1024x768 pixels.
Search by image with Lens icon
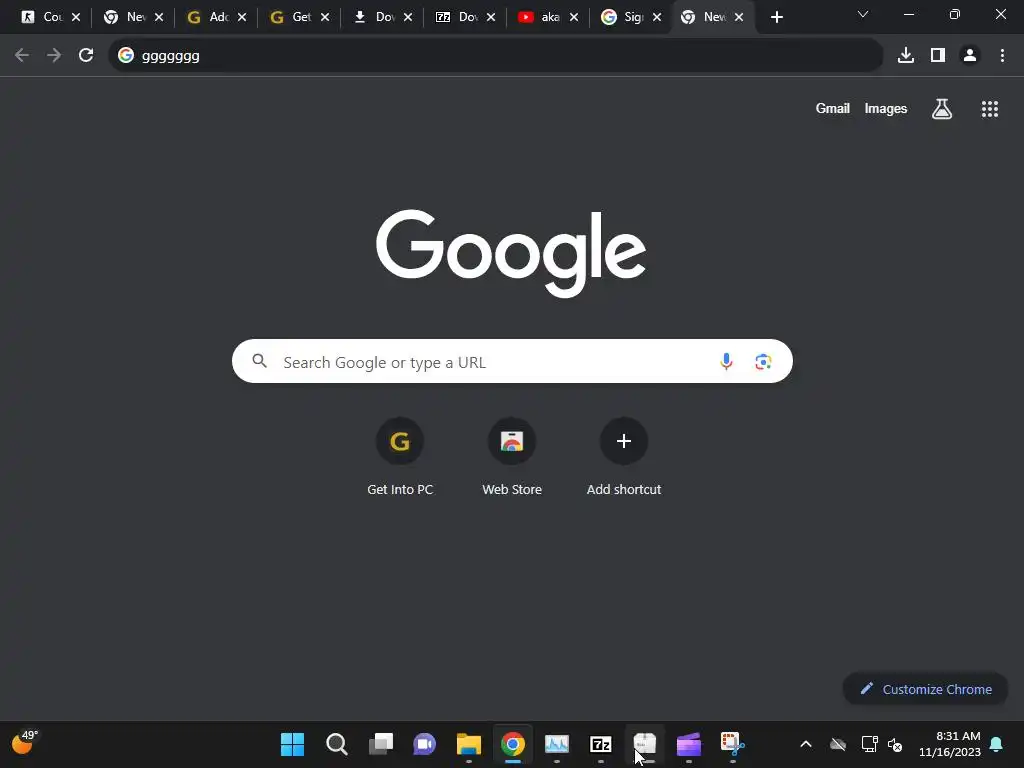click(763, 361)
